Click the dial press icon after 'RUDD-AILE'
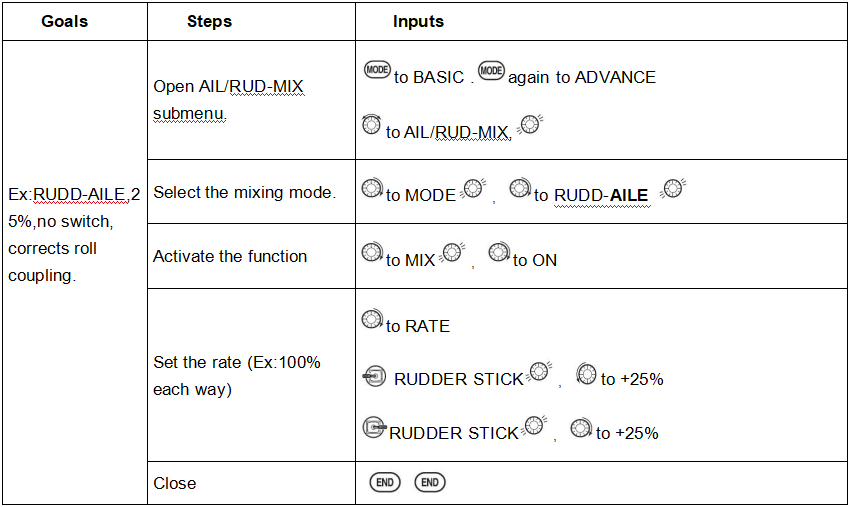 [675, 189]
